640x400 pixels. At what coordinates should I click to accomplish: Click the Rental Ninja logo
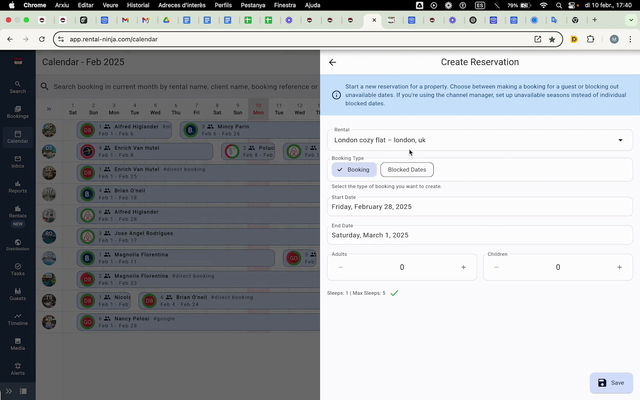(x=18, y=62)
